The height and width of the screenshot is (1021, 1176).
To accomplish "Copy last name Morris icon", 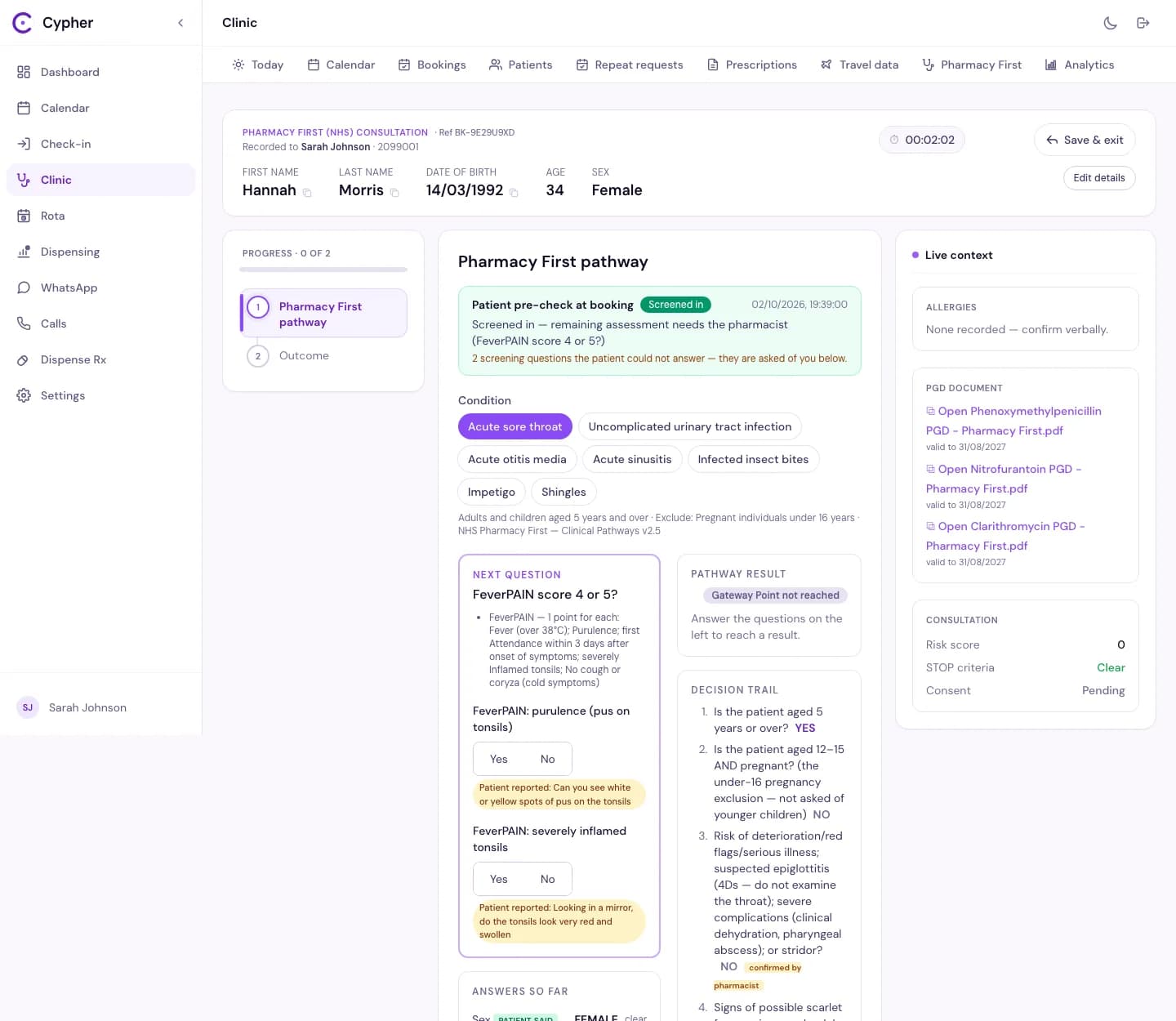I will (394, 193).
